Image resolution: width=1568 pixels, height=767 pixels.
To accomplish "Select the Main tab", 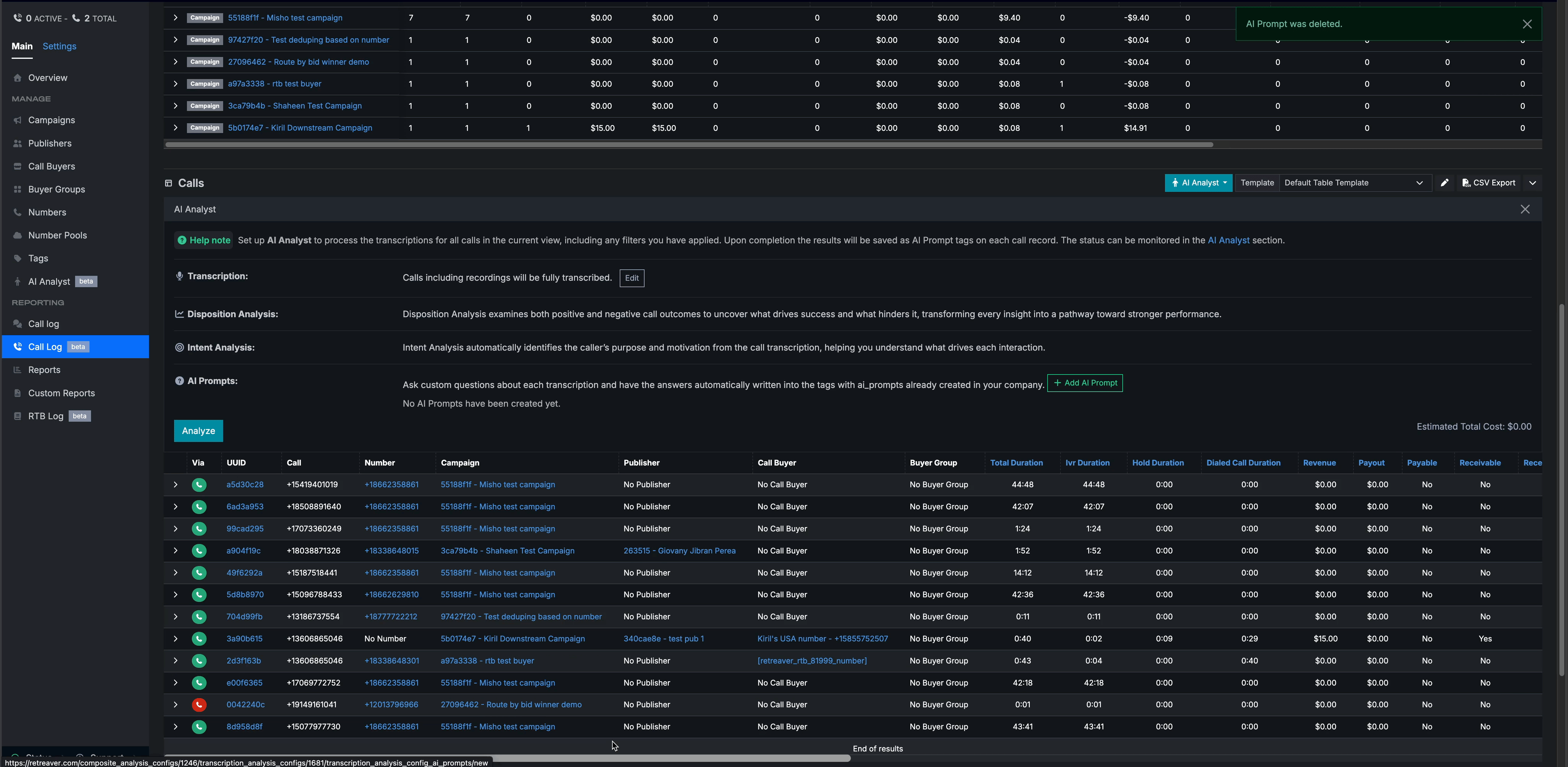I will [x=22, y=46].
